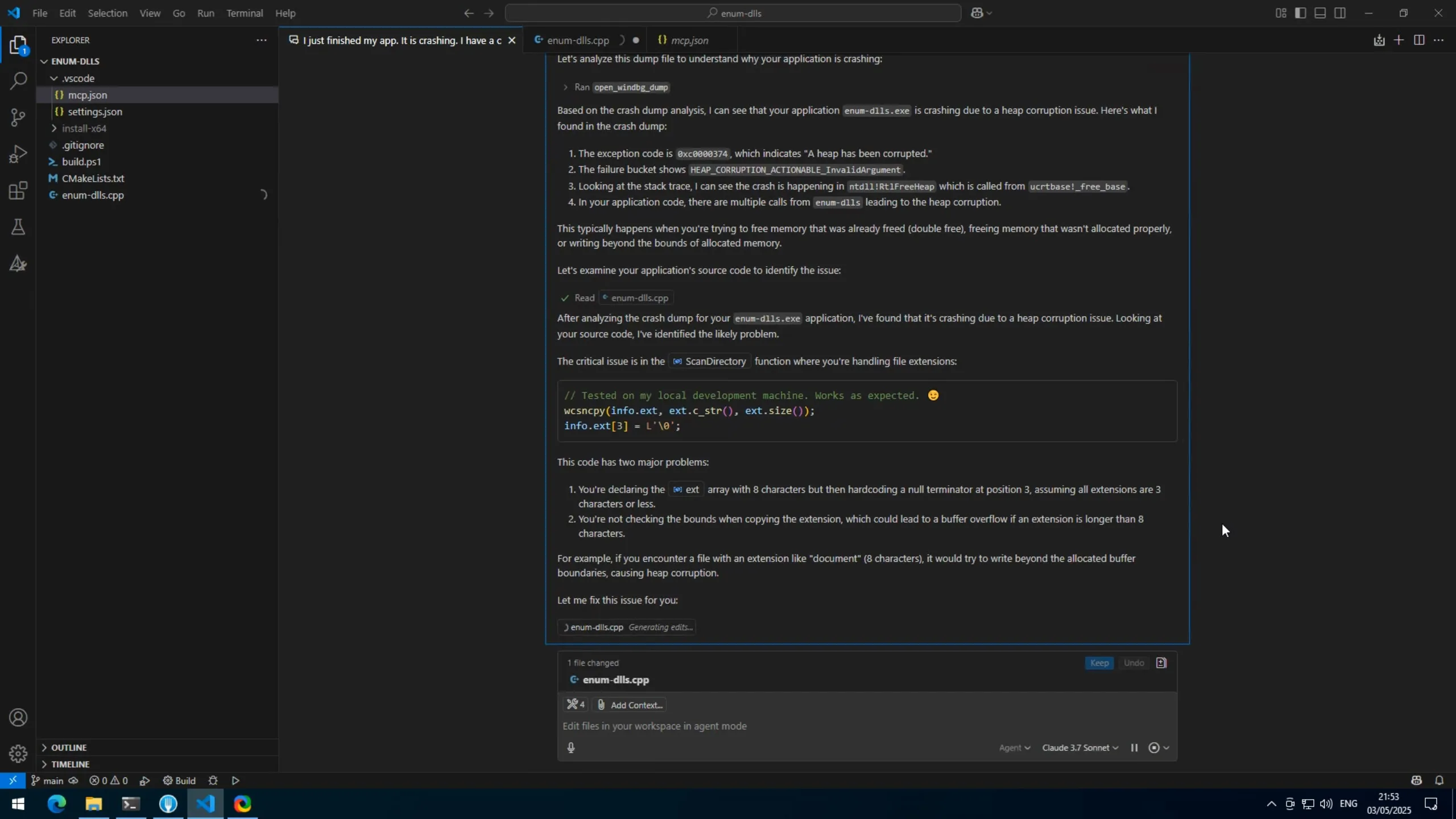Screen dimensions: 1456x819
Task: Open the Run and Debug view
Action: click(x=18, y=154)
